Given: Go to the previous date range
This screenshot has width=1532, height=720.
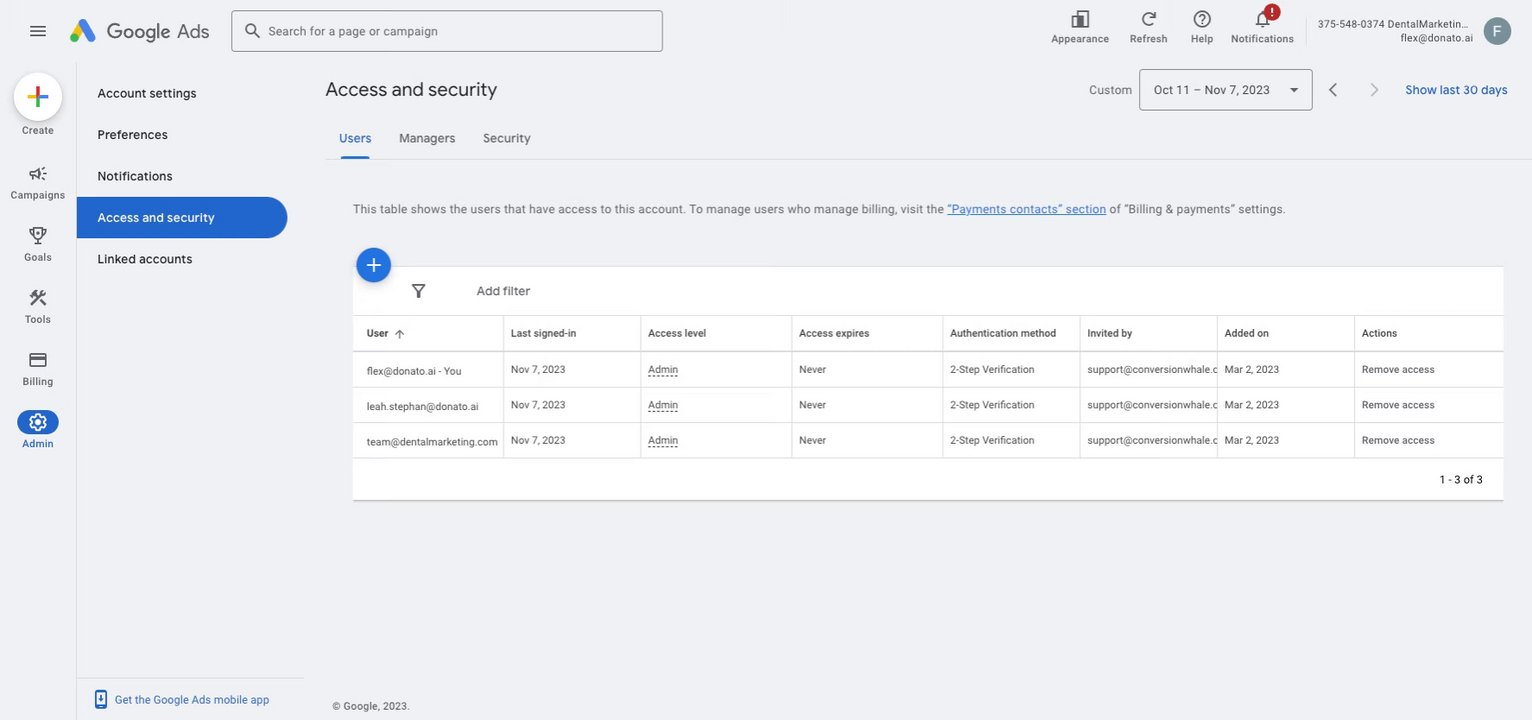Looking at the screenshot, I should (x=1333, y=90).
